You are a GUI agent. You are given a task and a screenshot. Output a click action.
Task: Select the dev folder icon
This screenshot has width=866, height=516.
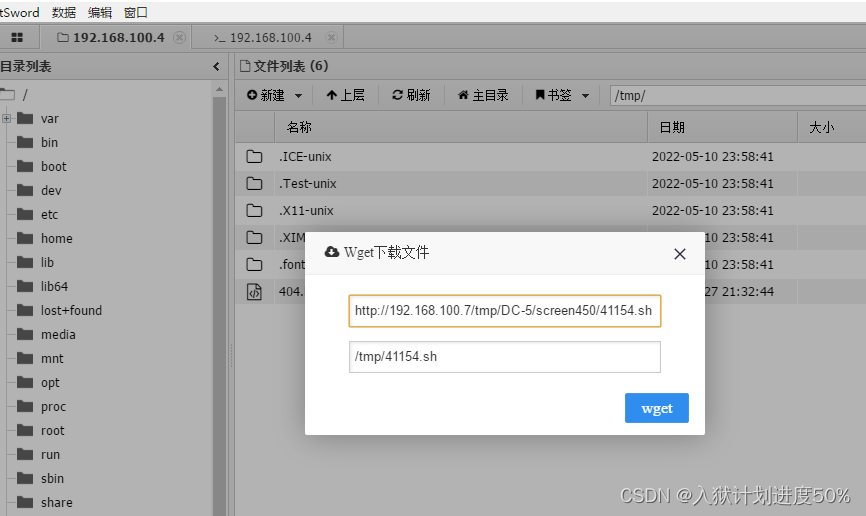pos(25,191)
